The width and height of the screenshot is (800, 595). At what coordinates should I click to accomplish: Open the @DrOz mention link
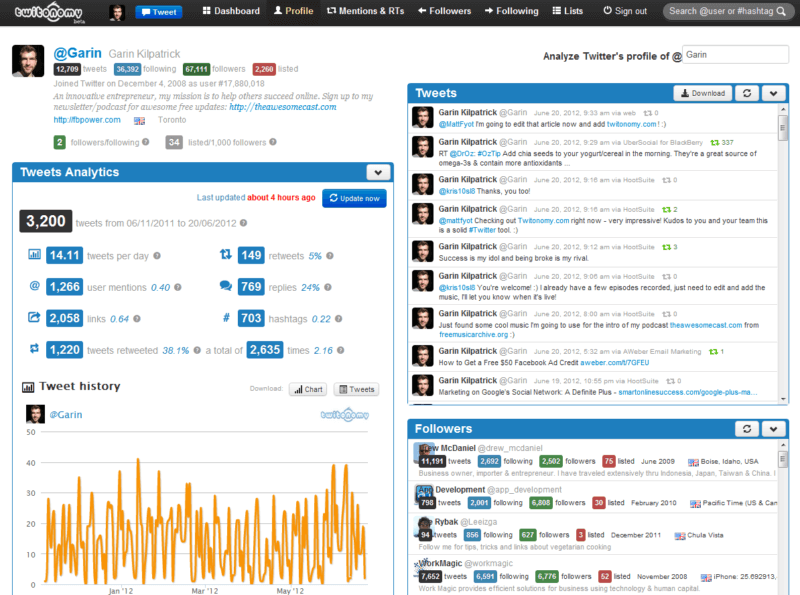(x=462, y=154)
